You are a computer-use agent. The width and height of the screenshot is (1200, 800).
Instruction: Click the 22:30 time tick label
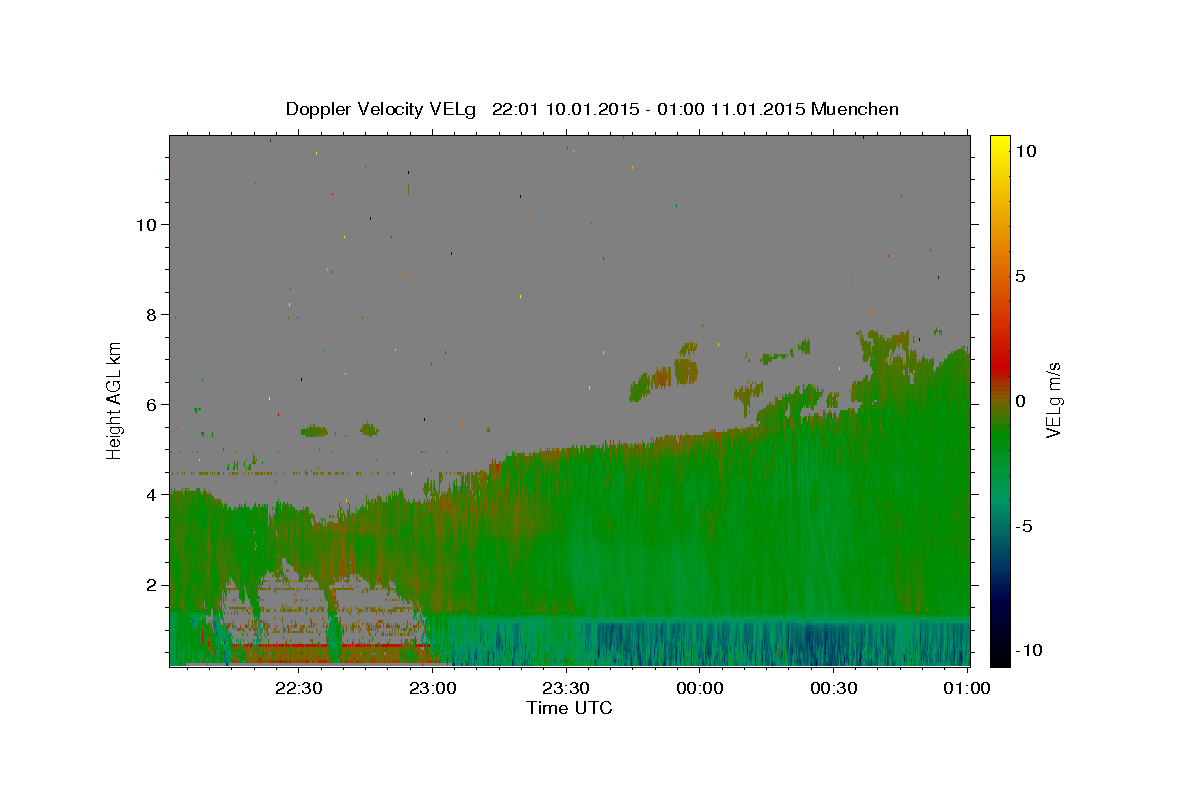(x=299, y=688)
